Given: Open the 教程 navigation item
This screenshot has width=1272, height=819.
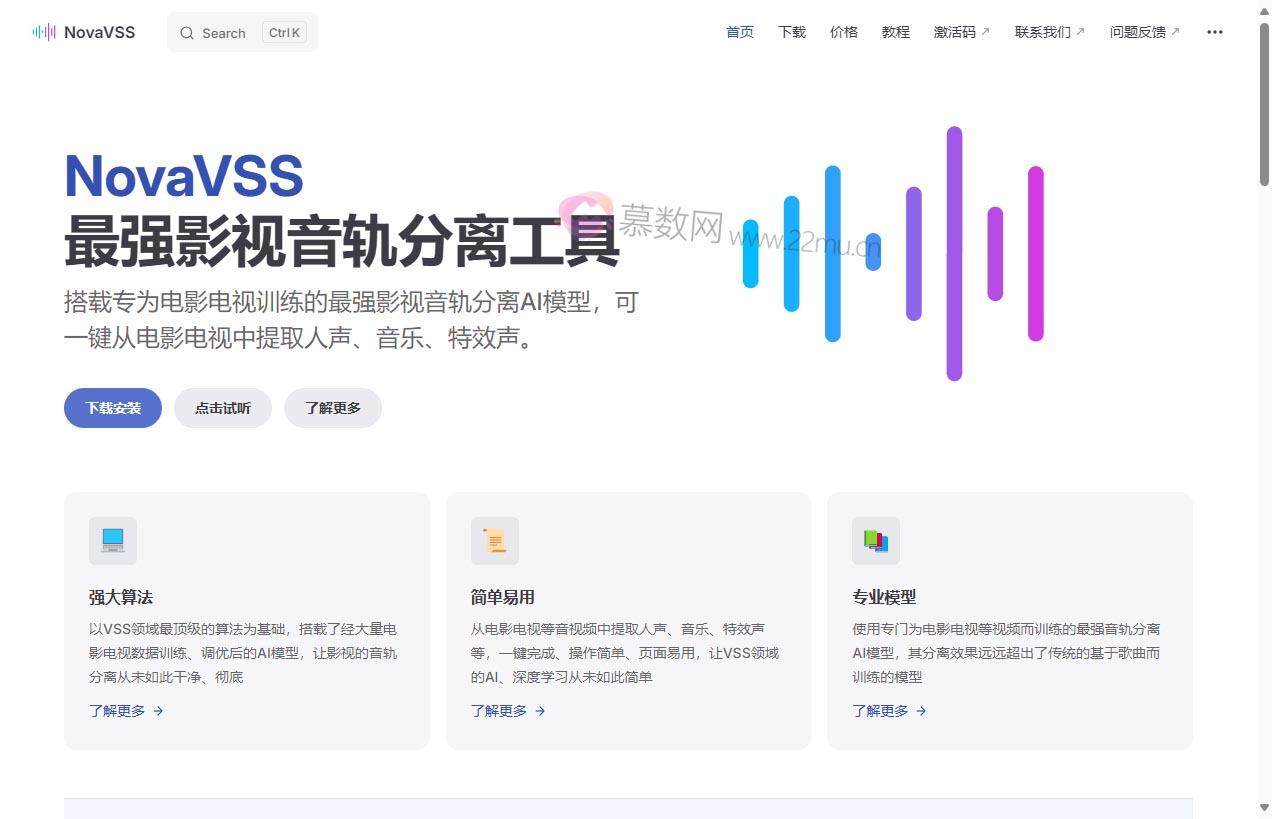Looking at the screenshot, I should pos(896,32).
